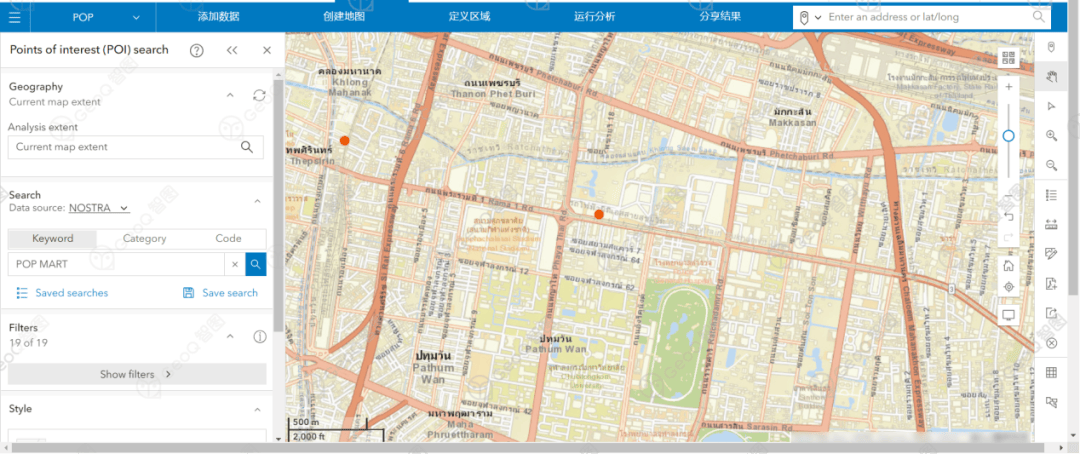Click the left panel vertical scrollbar
Viewport: 1080px width, 454px height.
(x=278, y=207)
